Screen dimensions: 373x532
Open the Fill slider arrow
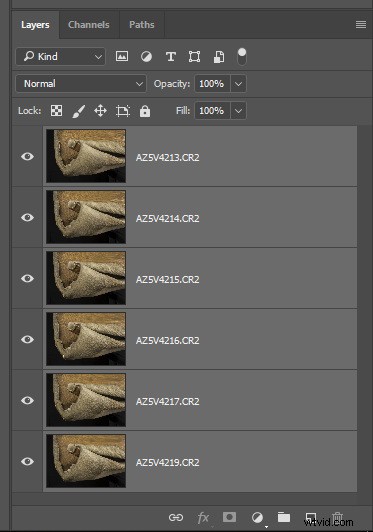(x=239, y=111)
